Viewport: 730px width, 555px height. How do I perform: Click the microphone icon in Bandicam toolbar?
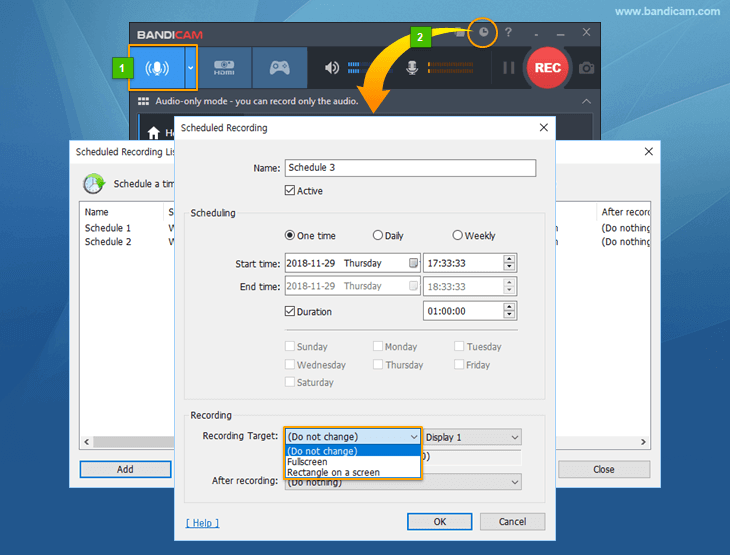click(412, 68)
